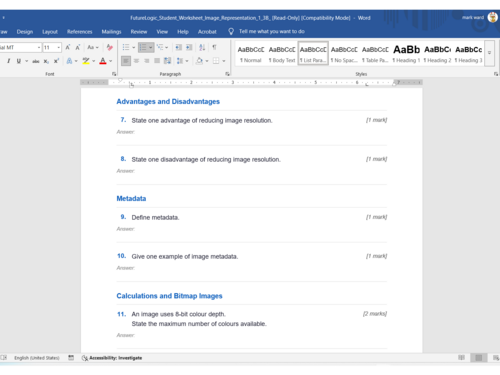Open the View tab
Screen dimensions: 500x375
click(162, 32)
